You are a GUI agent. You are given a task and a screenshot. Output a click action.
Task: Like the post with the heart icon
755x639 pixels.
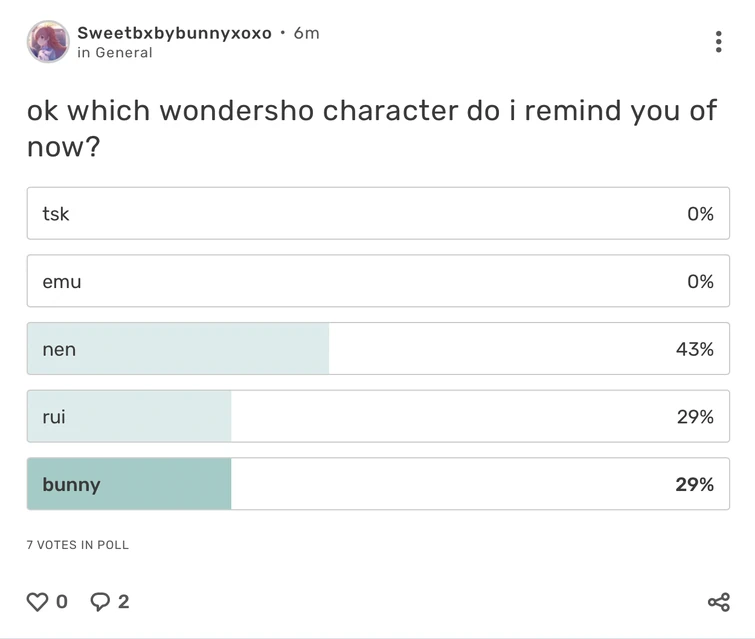coord(37,602)
